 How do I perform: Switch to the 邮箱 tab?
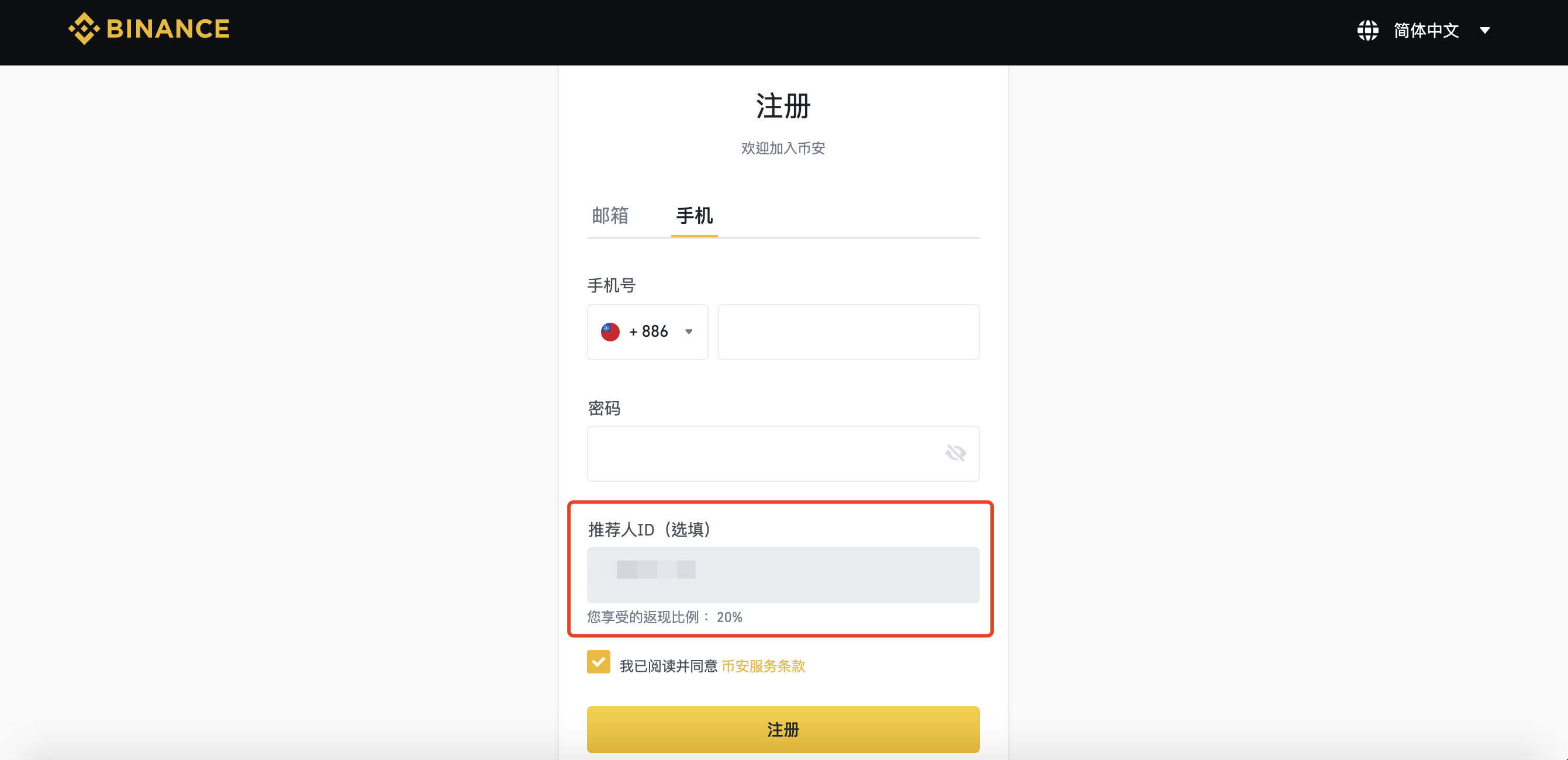(610, 215)
